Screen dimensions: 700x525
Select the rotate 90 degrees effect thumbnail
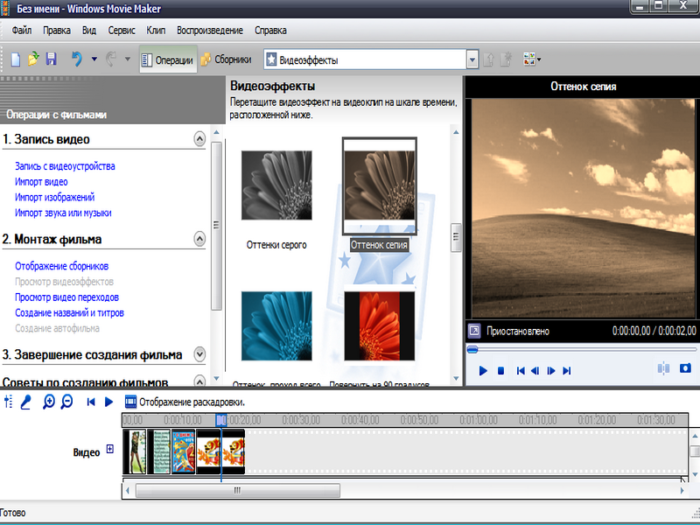pos(379,326)
